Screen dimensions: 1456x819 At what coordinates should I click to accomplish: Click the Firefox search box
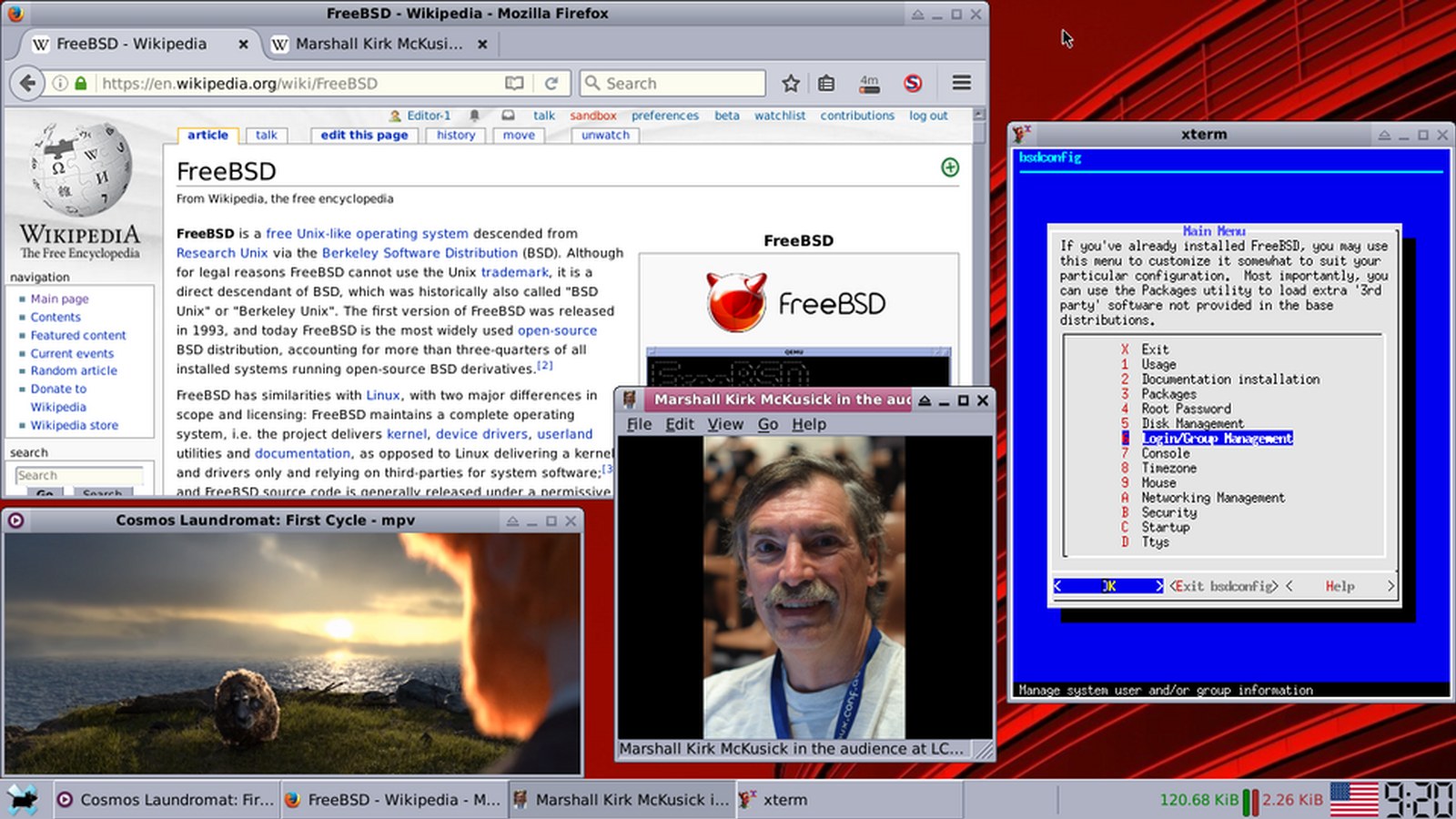672,83
